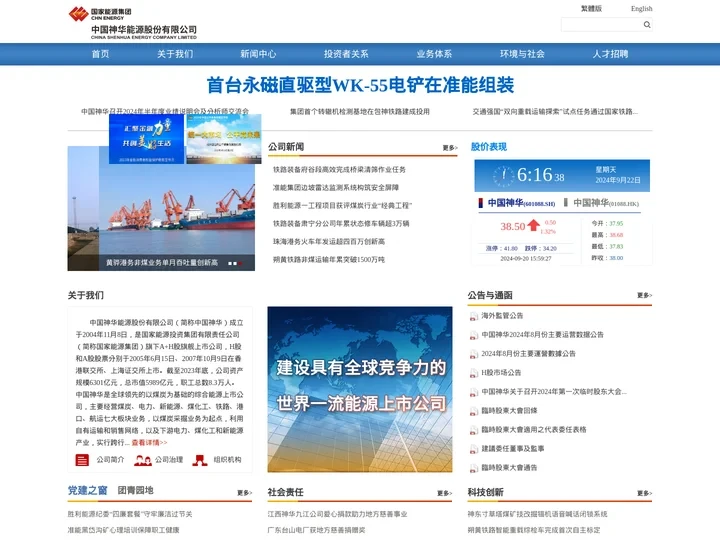Image resolution: width=720 pixels, height=540 pixels.
Task: Click 更多 next to 公司新闻
Action: click(450, 147)
